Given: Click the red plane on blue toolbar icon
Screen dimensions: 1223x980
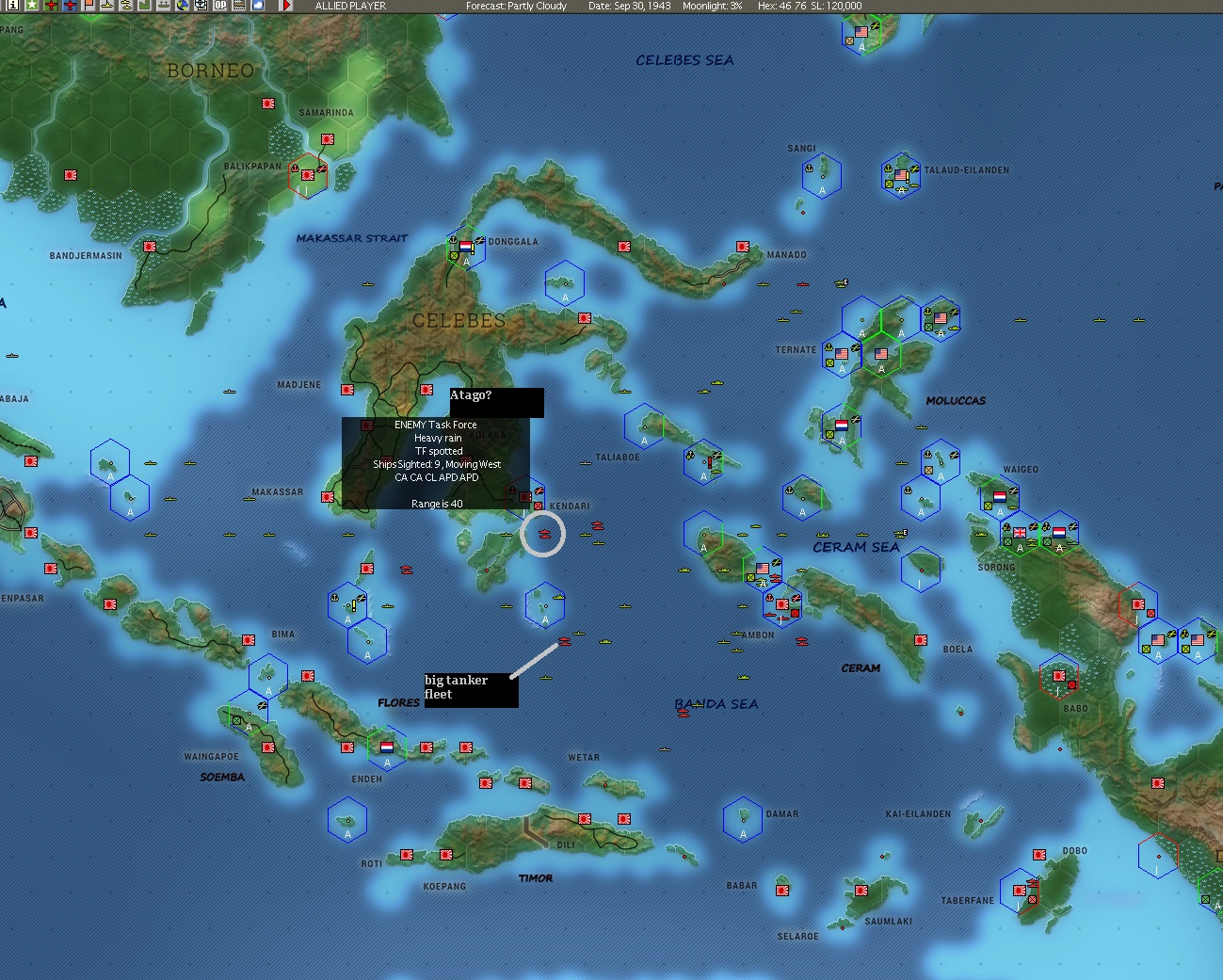Looking at the screenshot, I should pos(70,5).
